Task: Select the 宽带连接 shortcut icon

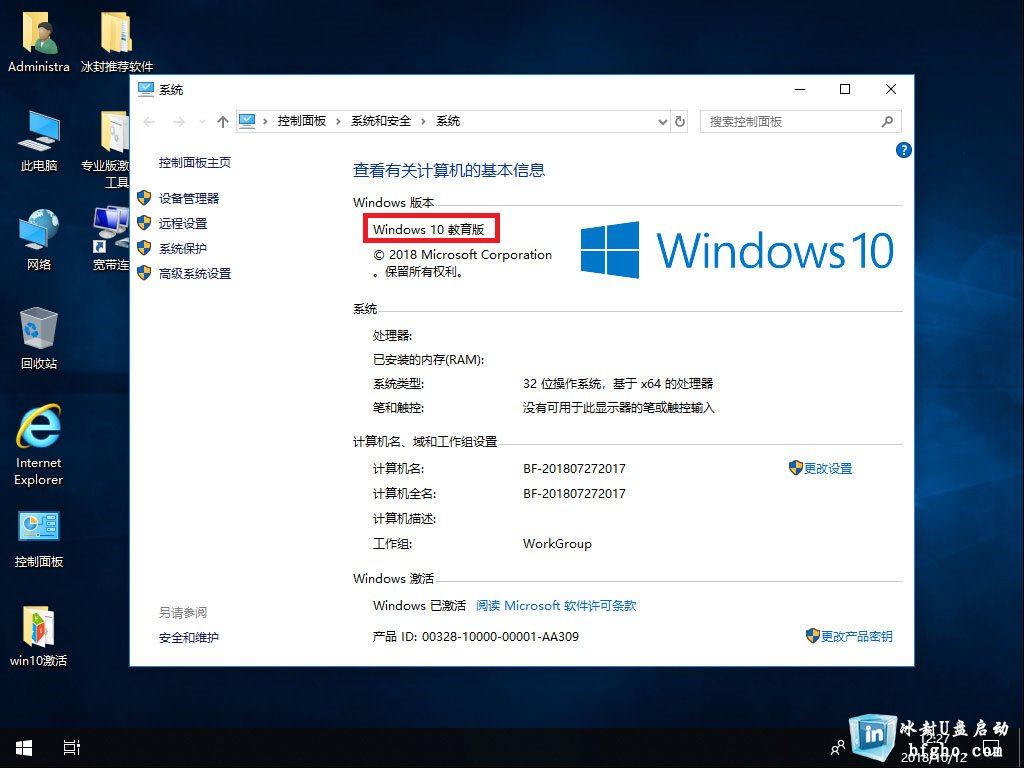Action: coord(110,239)
